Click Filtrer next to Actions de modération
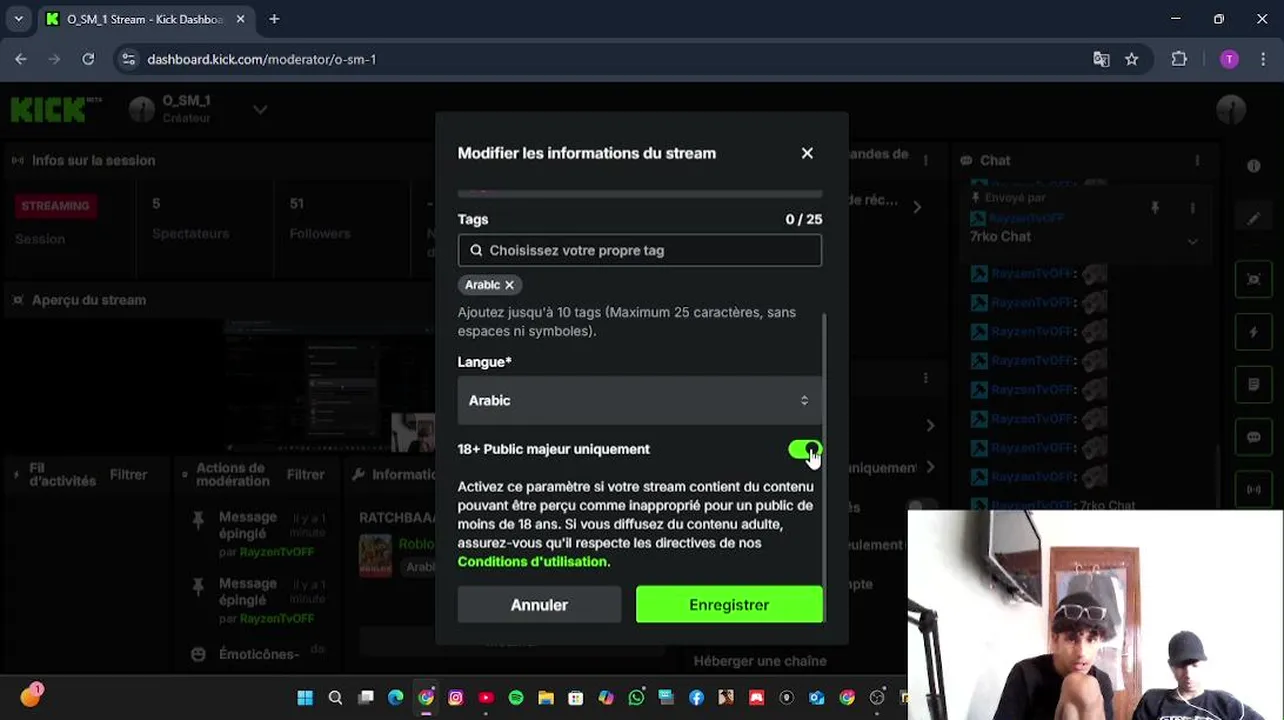This screenshot has height=720, width=1284. coord(305,475)
